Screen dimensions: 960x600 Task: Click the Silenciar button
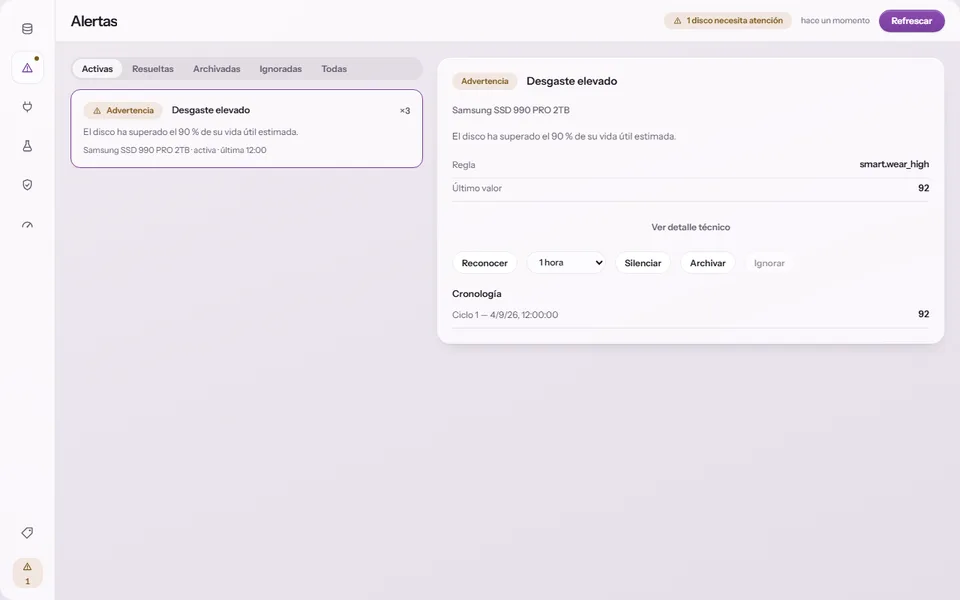(642, 263)
